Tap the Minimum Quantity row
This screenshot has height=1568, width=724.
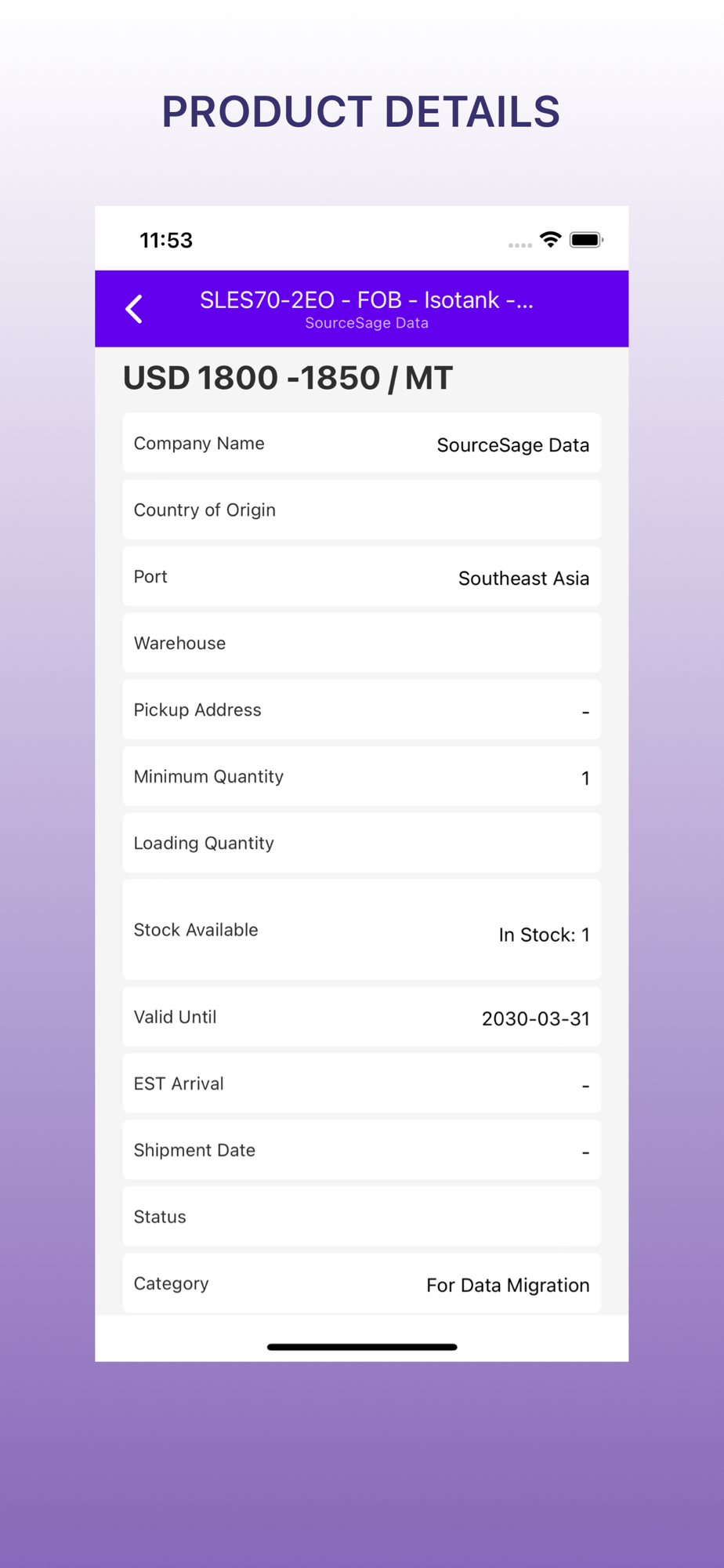coord(361,777)
